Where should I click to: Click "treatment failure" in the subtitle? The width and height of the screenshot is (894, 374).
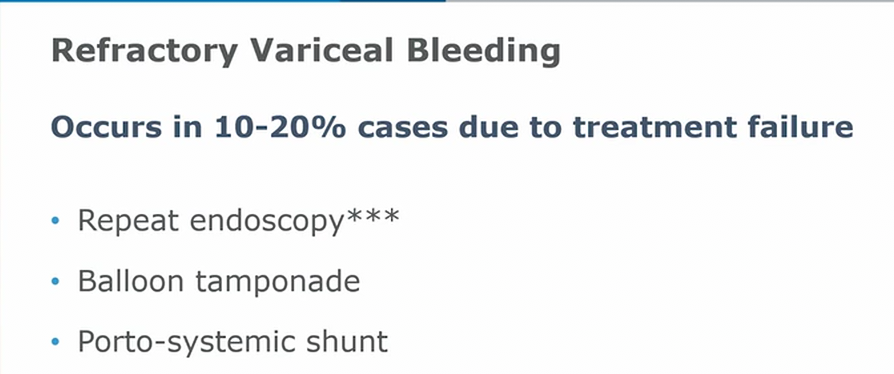click(713, 128)
